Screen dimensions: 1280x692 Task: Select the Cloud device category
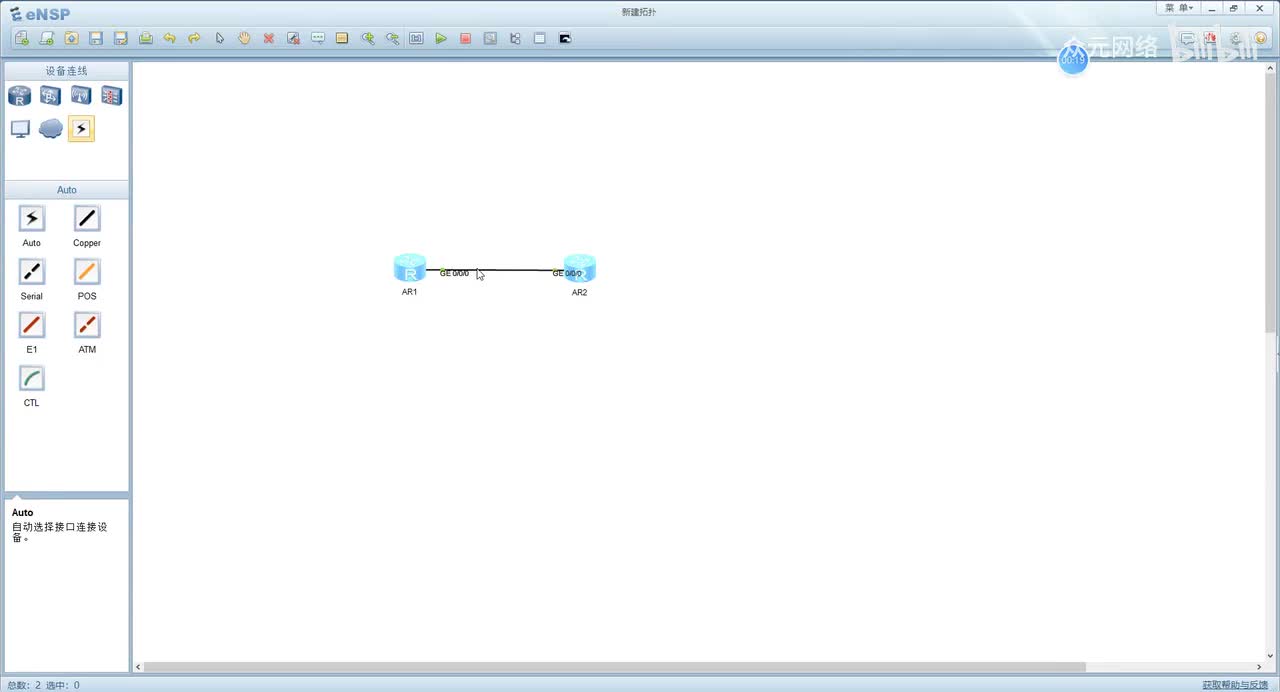click(x=51, y=129)
